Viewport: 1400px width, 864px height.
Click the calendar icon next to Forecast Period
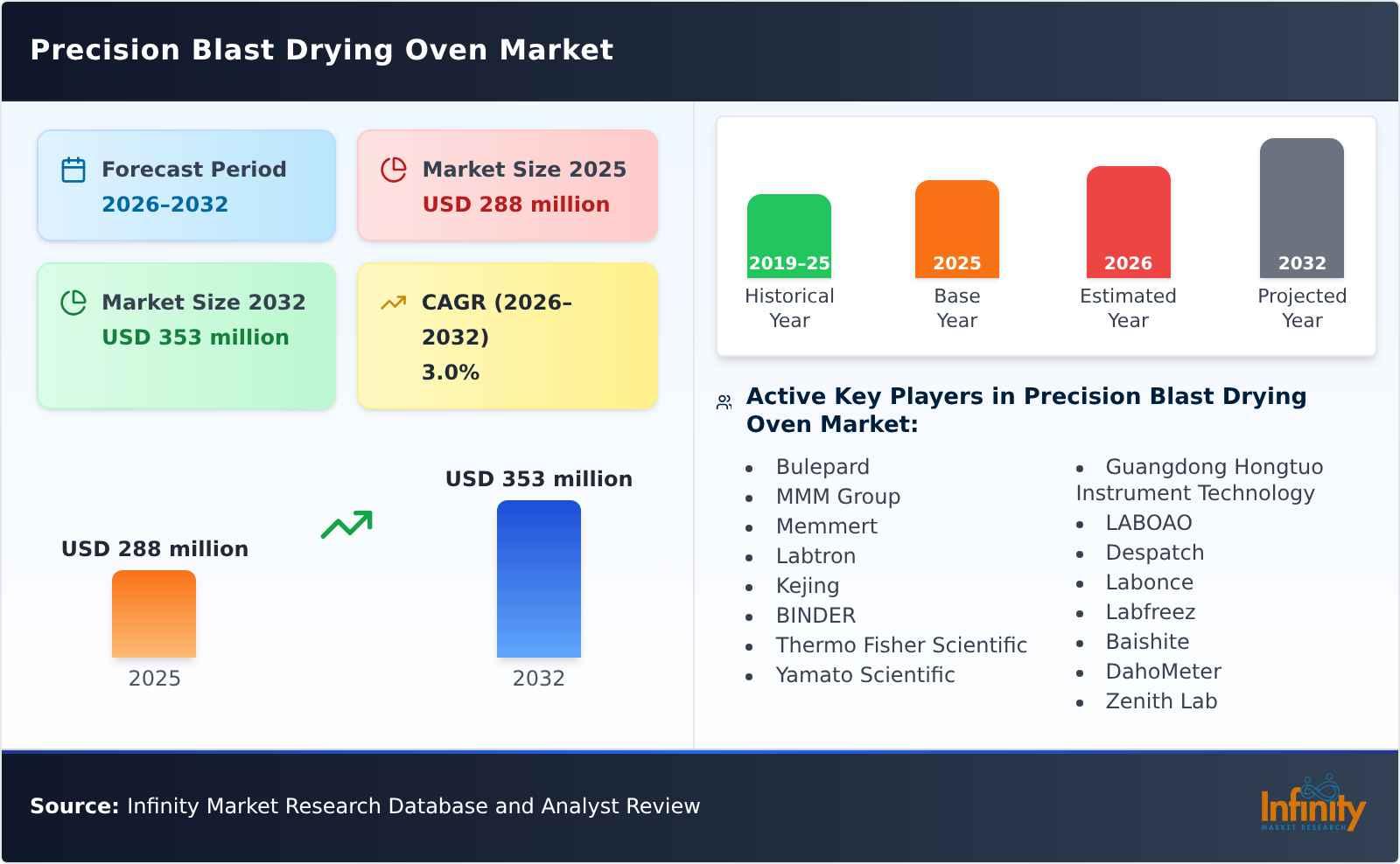(73, 168)
